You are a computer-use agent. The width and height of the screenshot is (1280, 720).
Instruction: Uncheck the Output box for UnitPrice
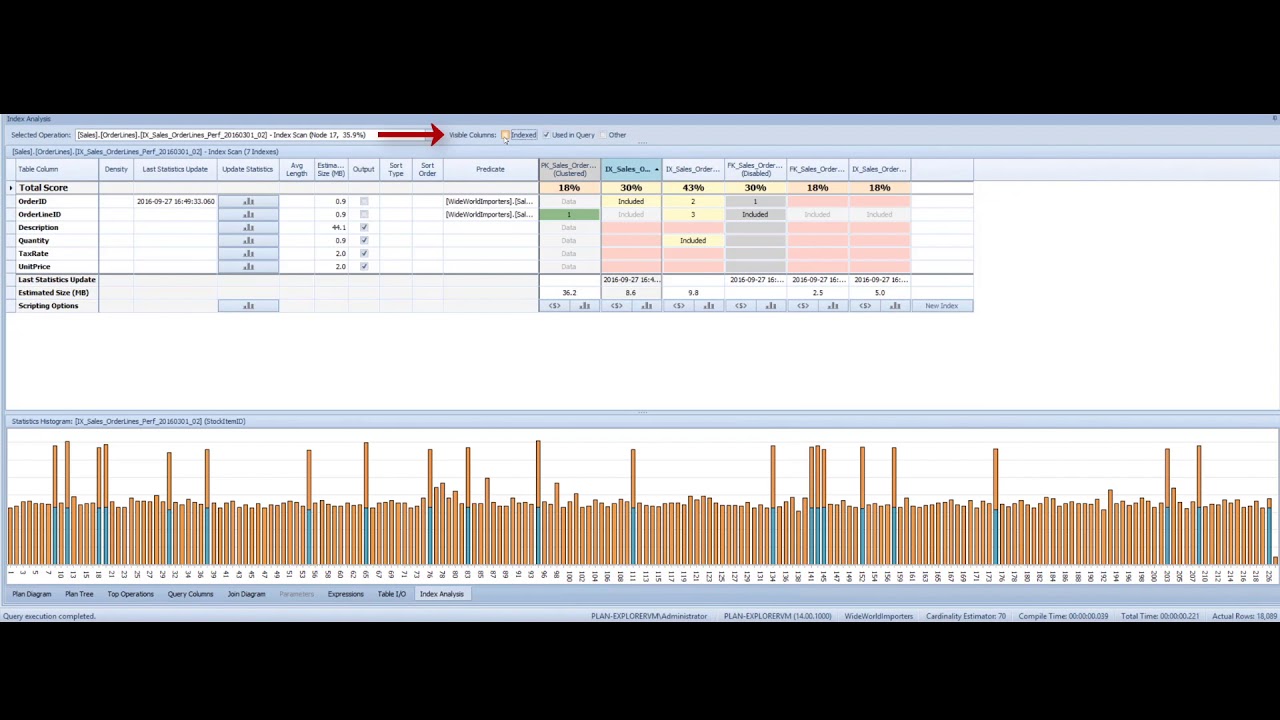[364, 267]
